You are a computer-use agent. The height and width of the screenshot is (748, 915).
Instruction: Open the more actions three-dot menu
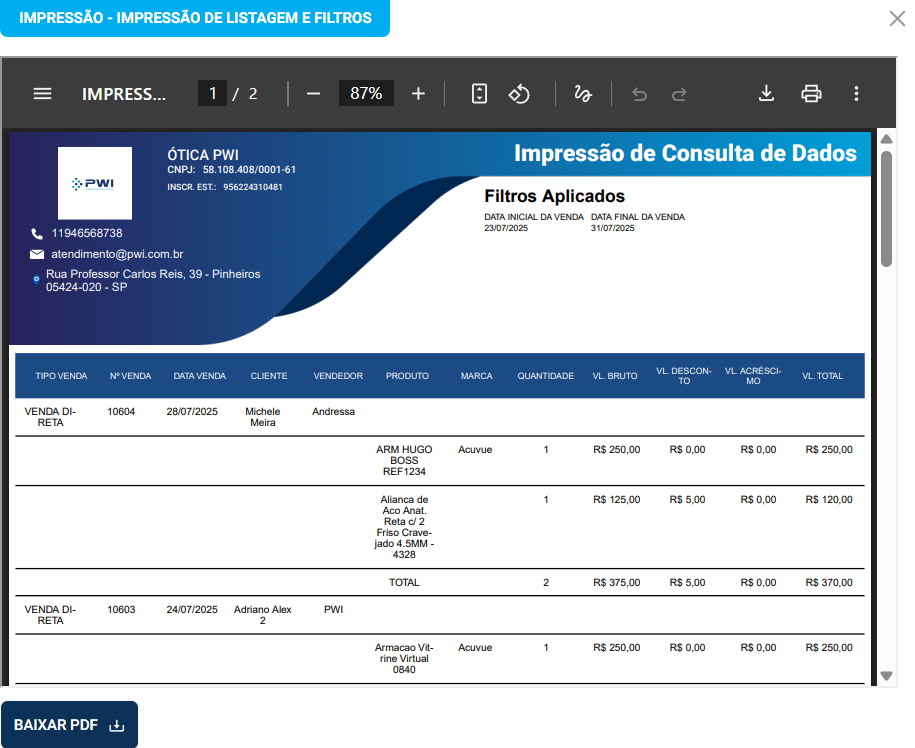[856, 94]
